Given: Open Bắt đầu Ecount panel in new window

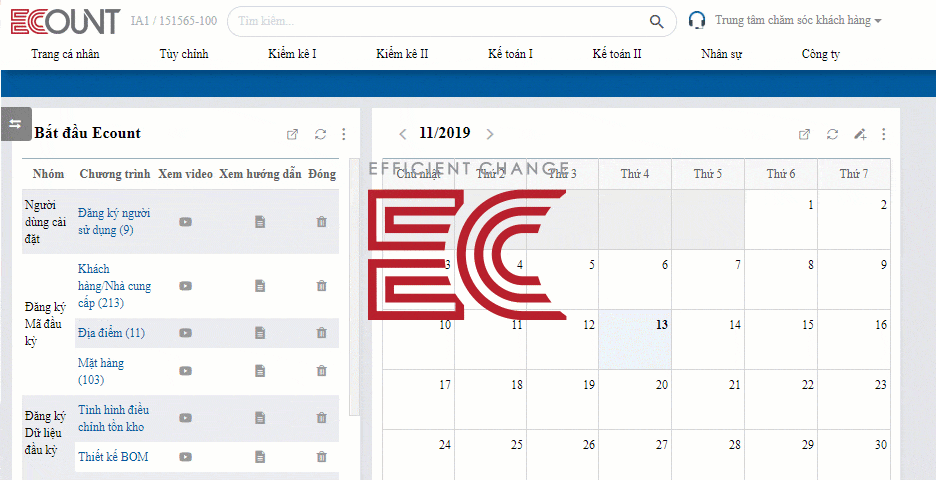Looking at the screenshot, I should [292, 134].
